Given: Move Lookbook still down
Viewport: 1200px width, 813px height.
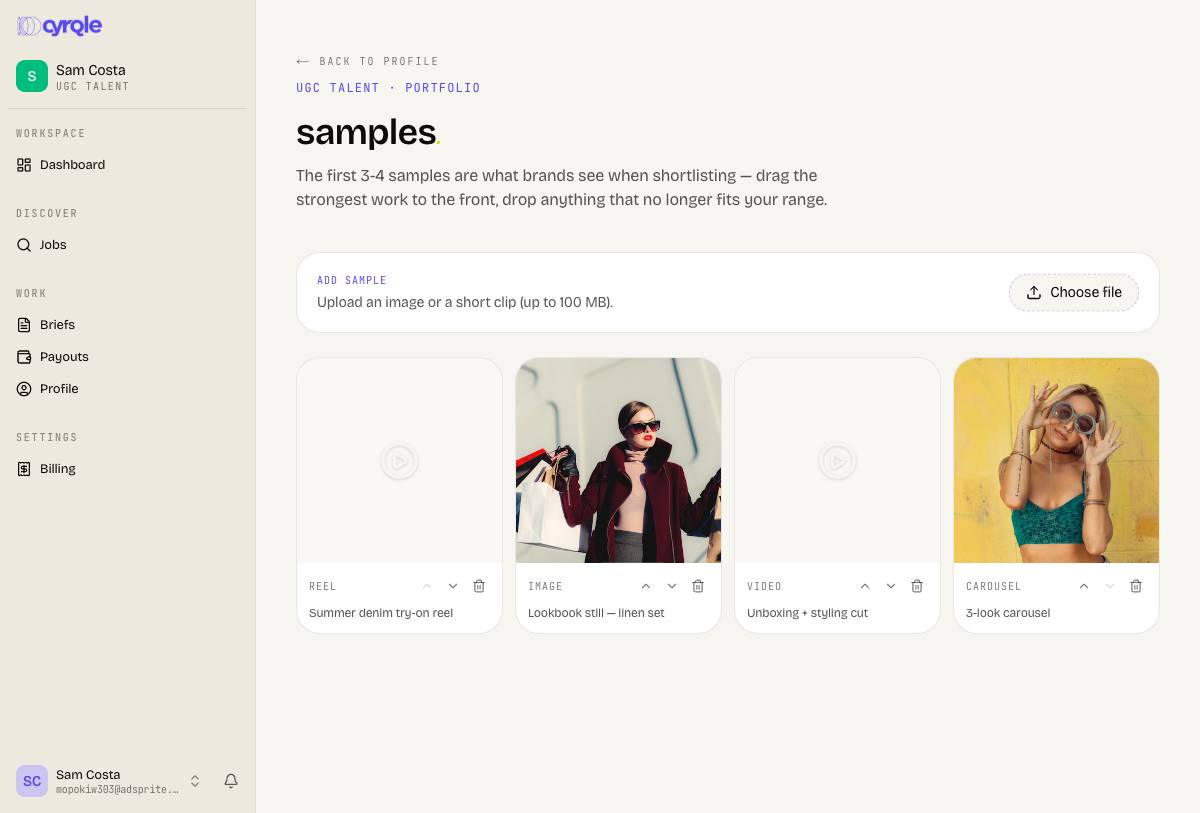Looking at the screenshot, I should point(672,586).
